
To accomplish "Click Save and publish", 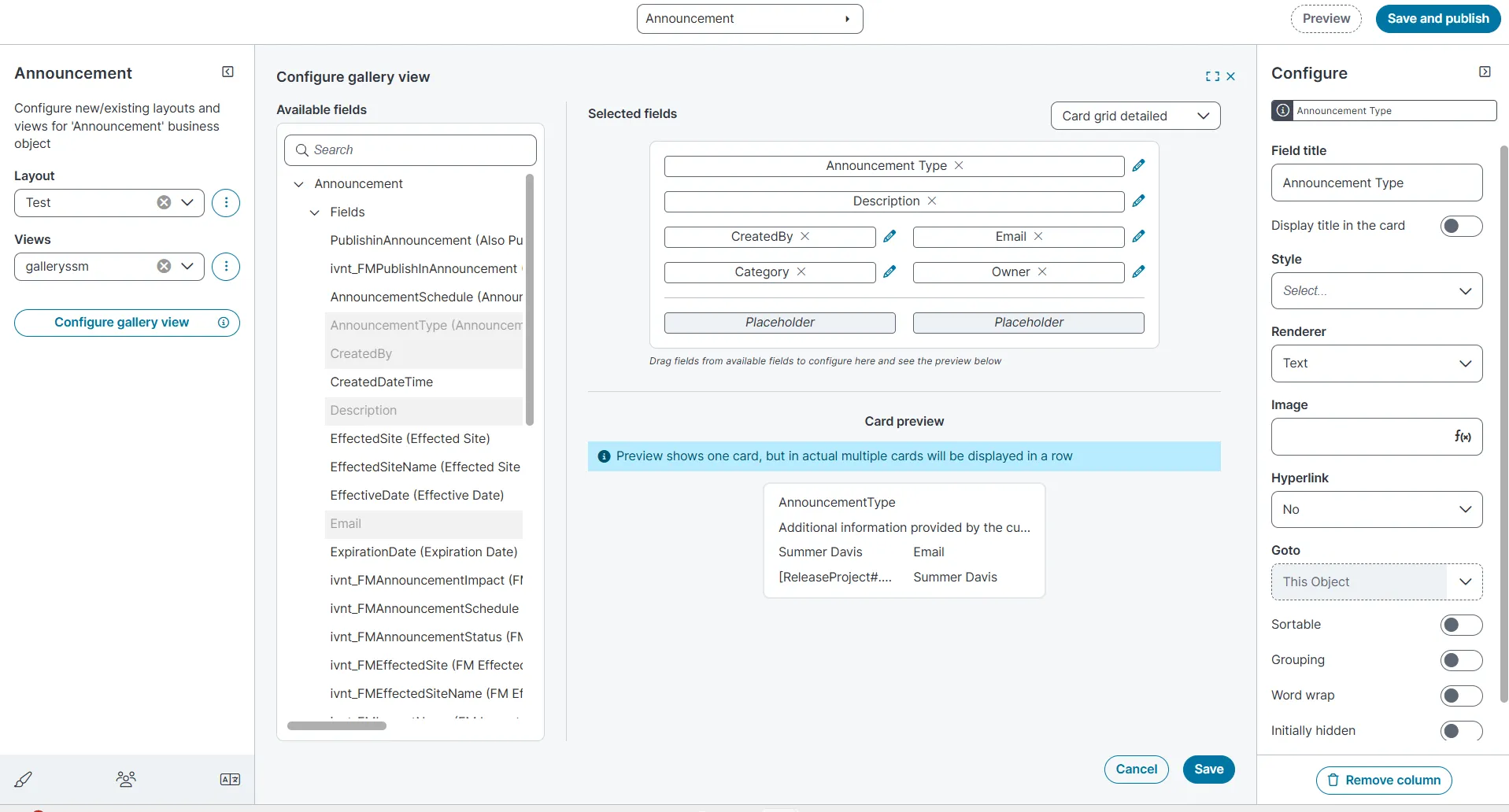I will (1438, 19).
